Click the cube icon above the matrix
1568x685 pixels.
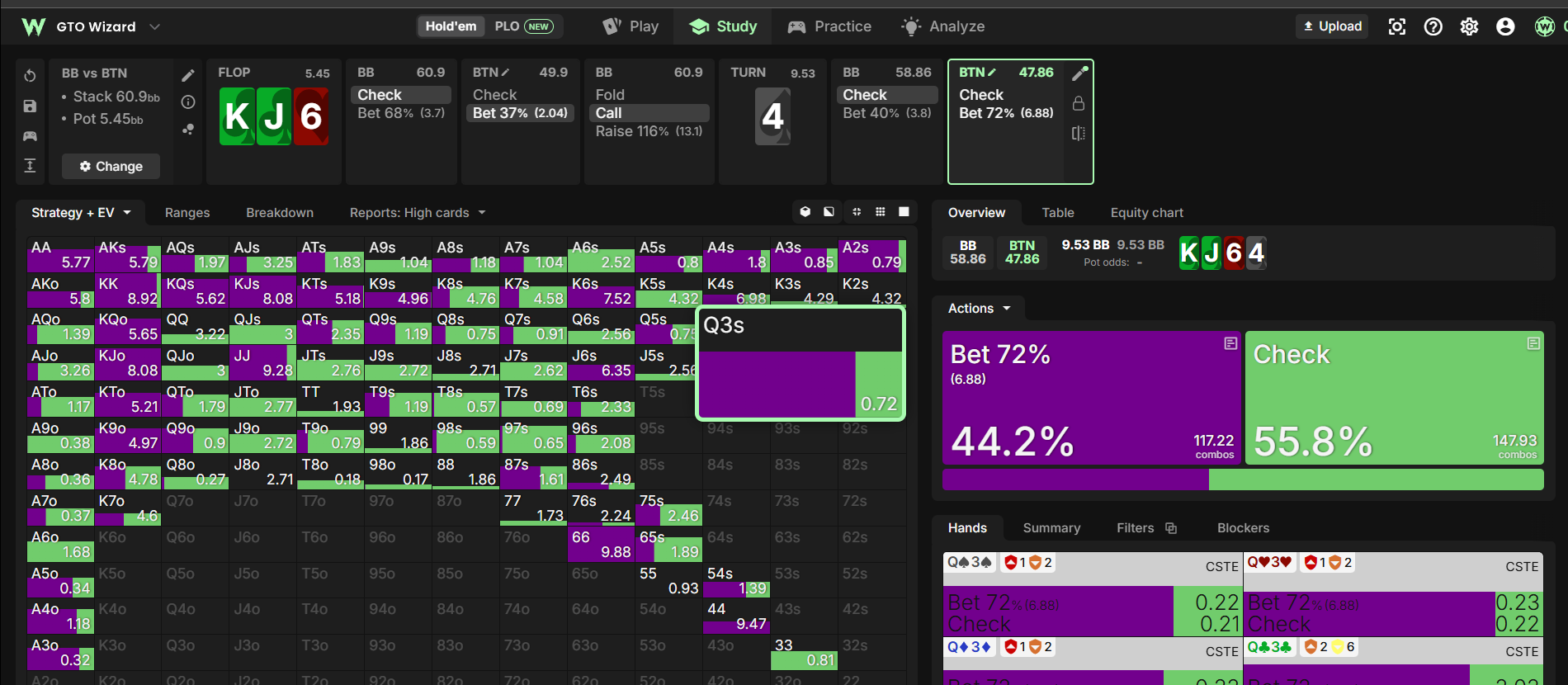coord(805,212)
